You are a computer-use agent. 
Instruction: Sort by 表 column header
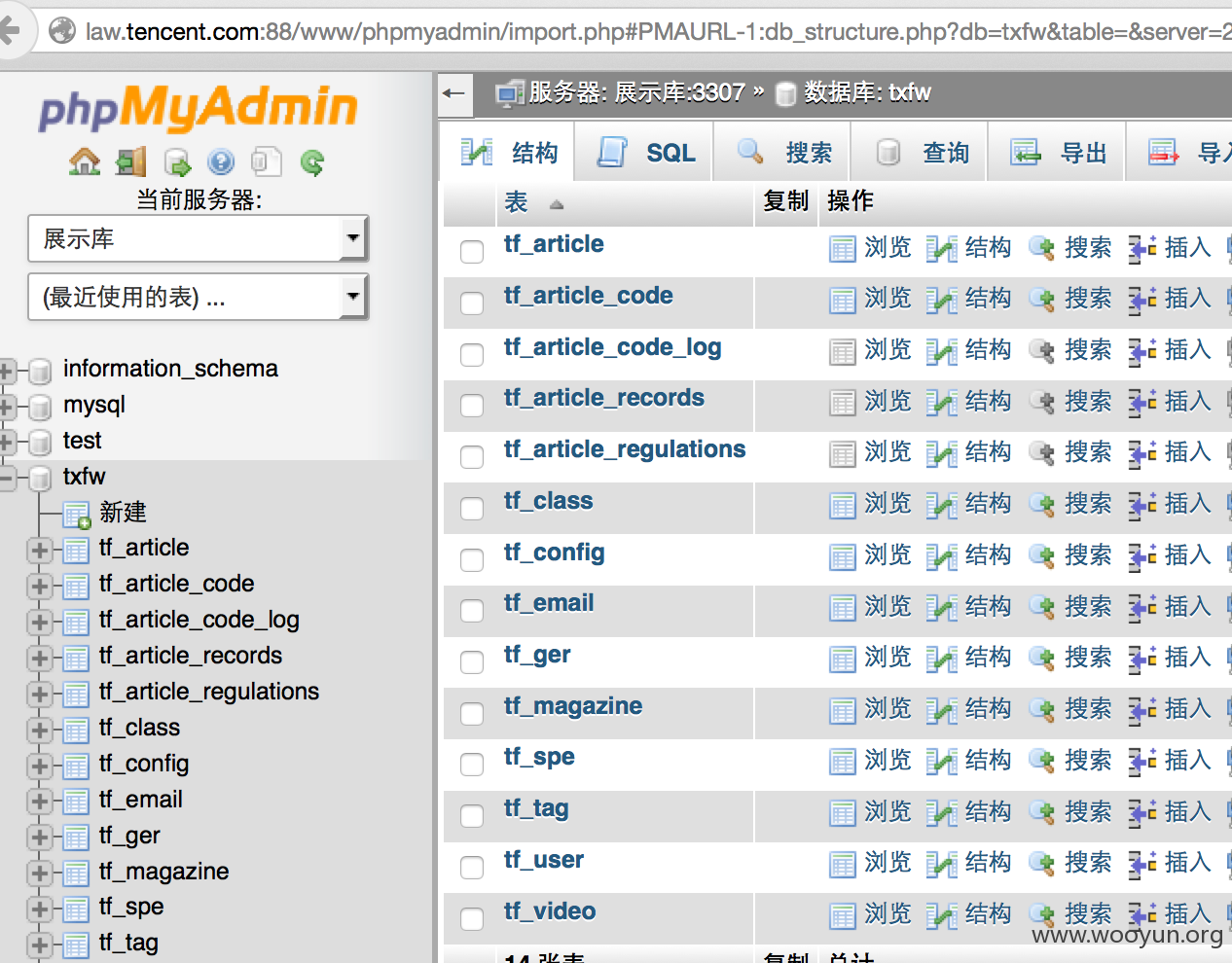tap(516, 201)
